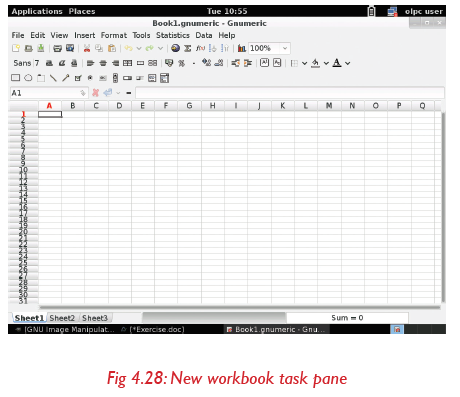This screenshot has height=397, width=460.
Task: Increase decimal places in the format toolbar
Action: (x=206, y=63)
